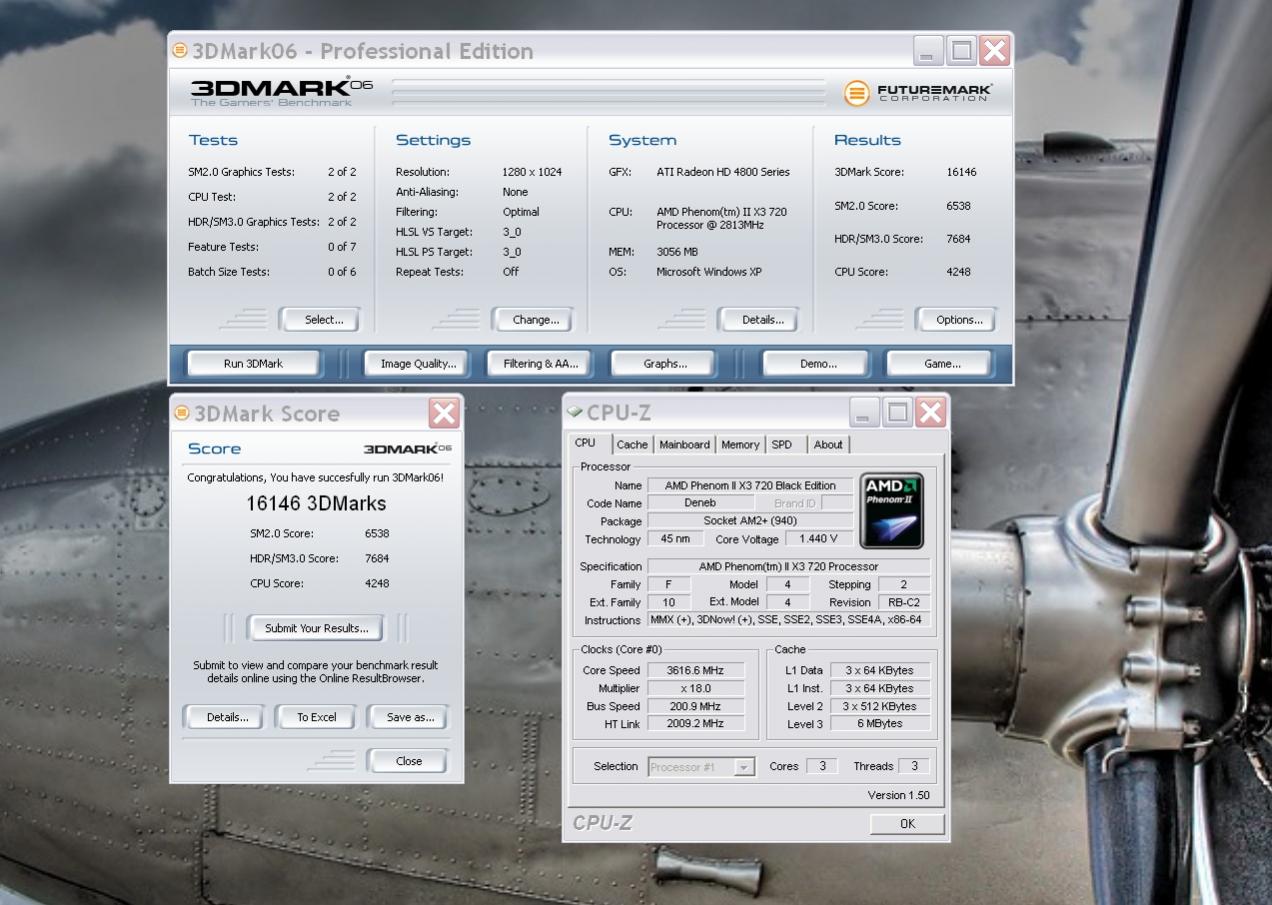Click the Cores count field in CPU-Z
Viewport: 1272px width, 905px height.
pyautogui.click(x=822, y=766)
